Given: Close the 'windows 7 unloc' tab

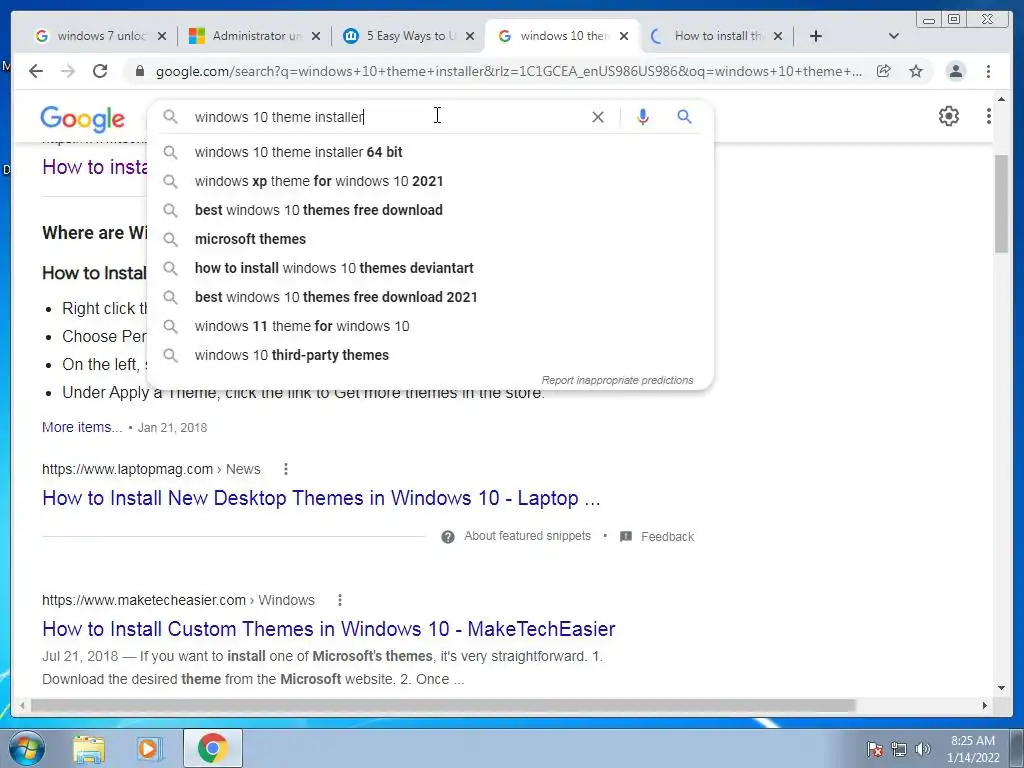Looking at the screenshot, I should pos(162,36).
